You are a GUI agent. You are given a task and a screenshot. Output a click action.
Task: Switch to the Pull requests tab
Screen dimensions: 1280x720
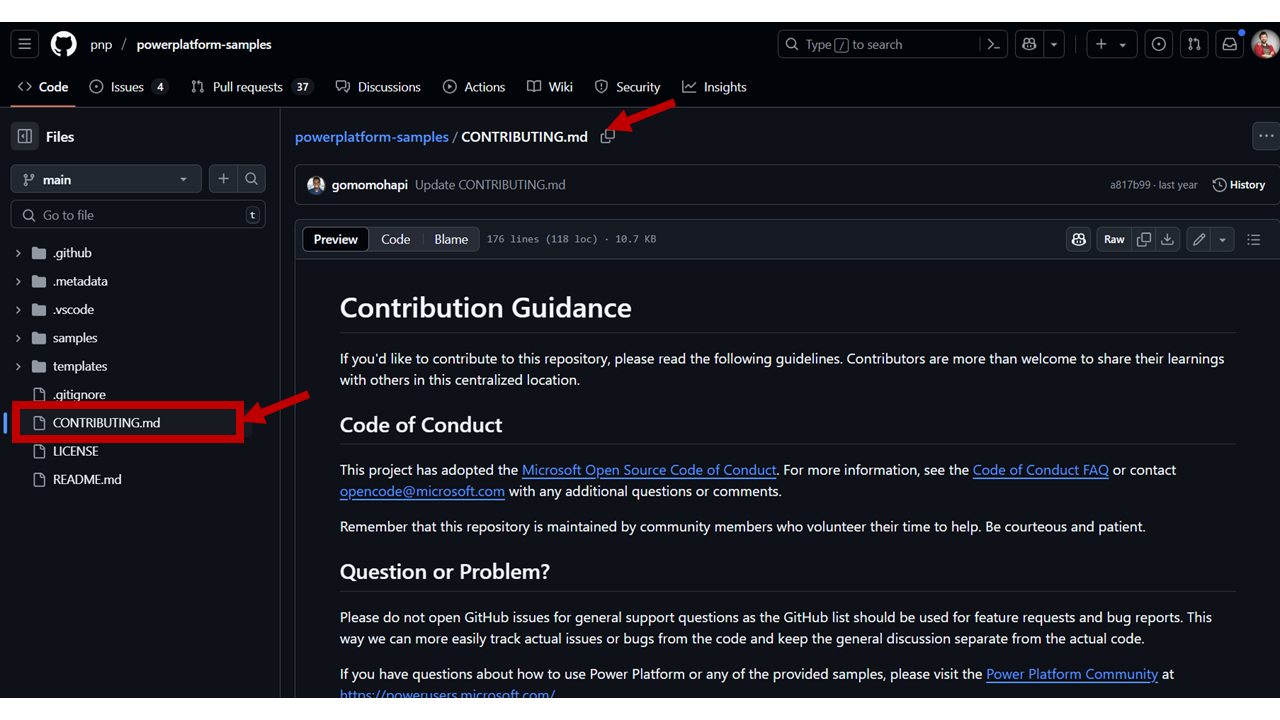pos(252,87)
